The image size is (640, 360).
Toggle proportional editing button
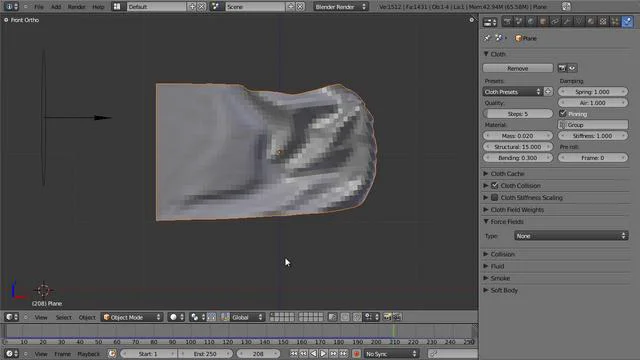coord(345,317)
